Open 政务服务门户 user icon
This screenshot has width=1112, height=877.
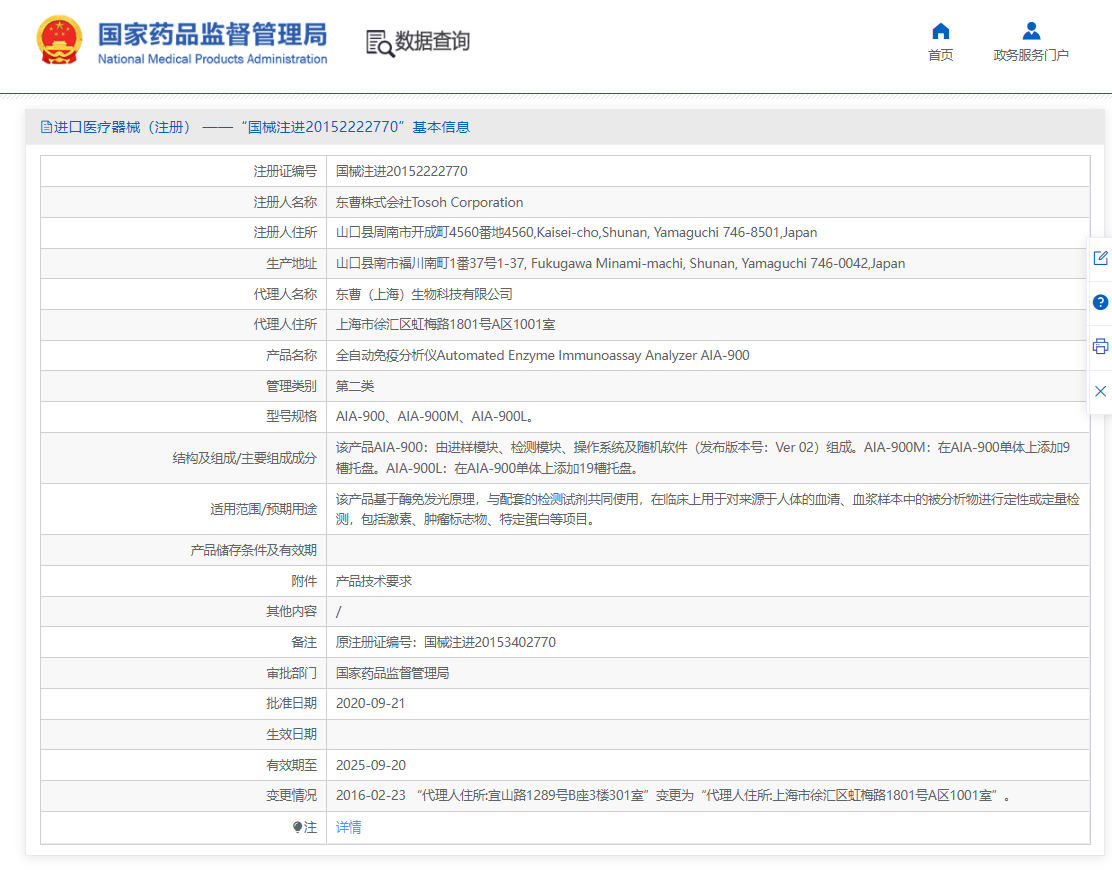tap(1031, 31)
